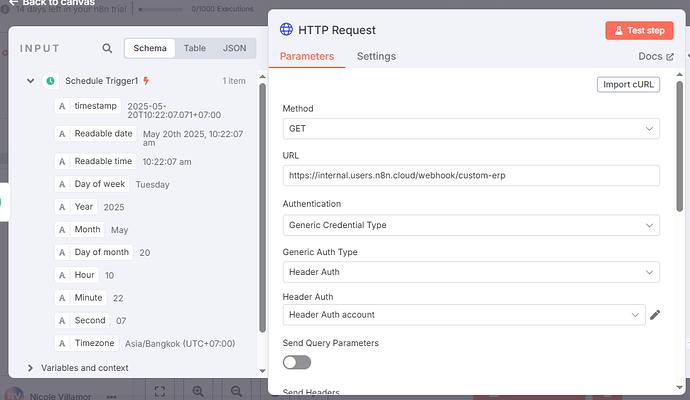Viewport: 690px width, 400px height.
Task: Click the fullscreen canvas icon
Action: (x=158, y=392)
